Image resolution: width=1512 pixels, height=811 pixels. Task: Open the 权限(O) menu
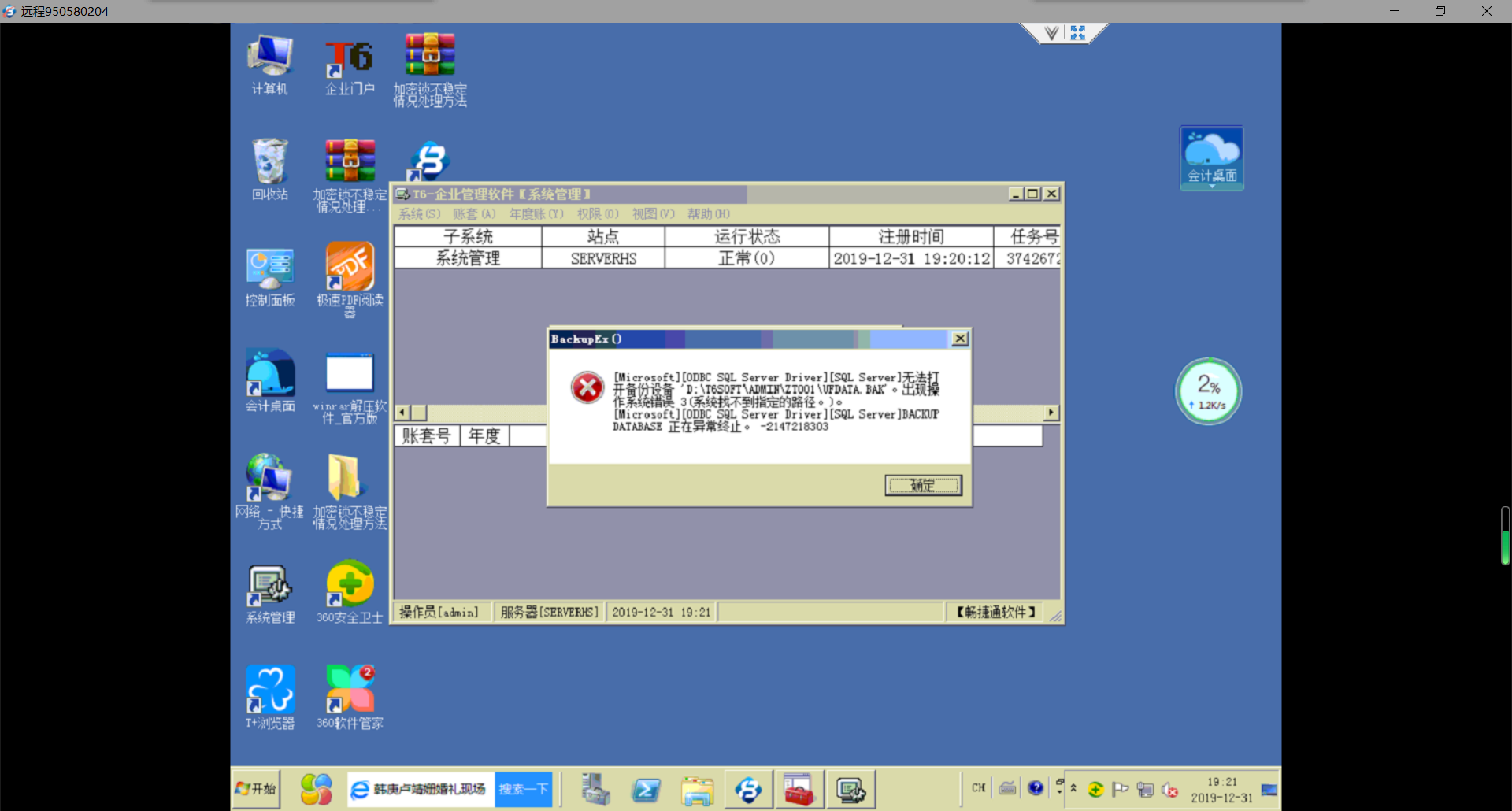(x=598, y=214)
